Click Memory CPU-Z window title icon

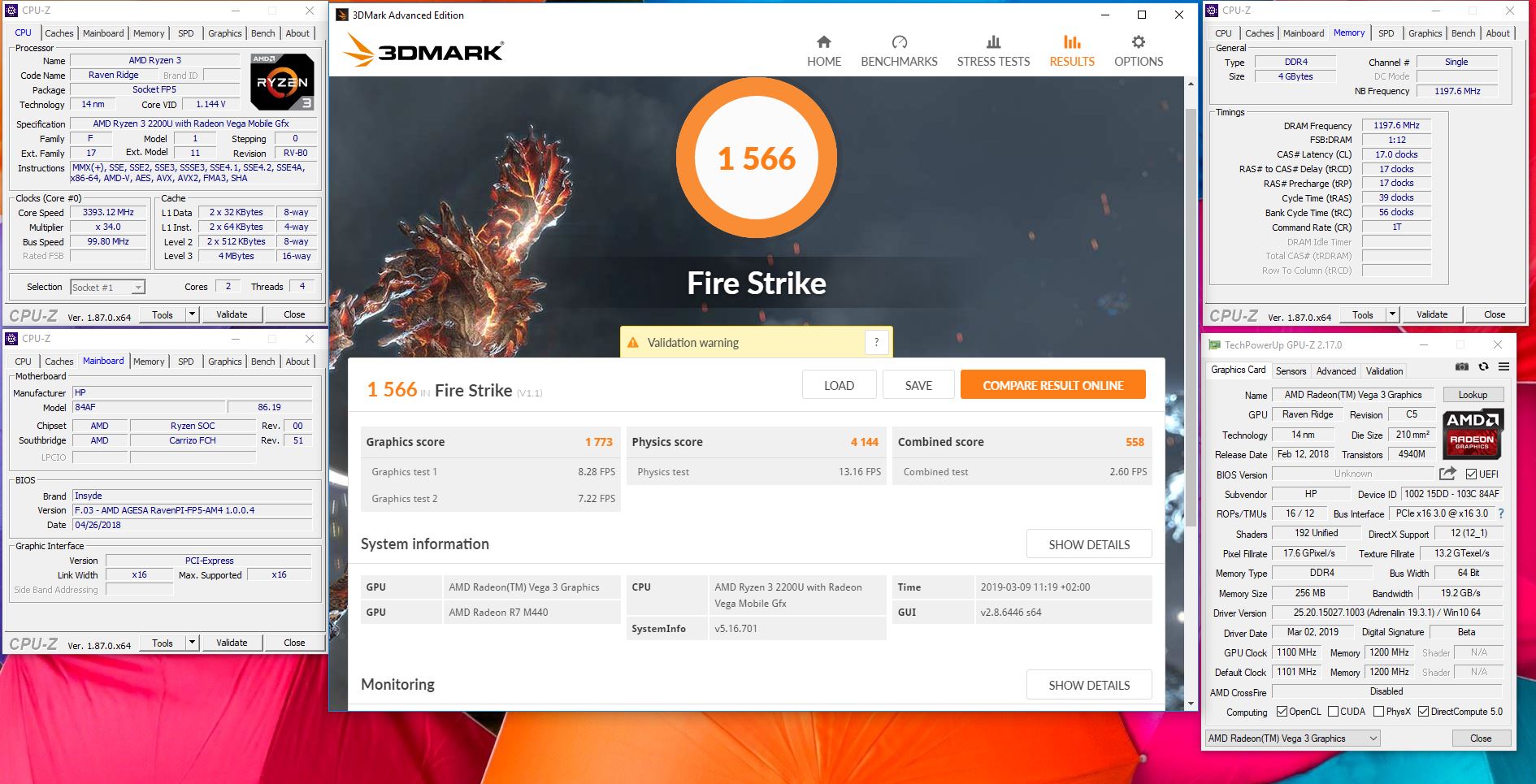point(1213,11)
